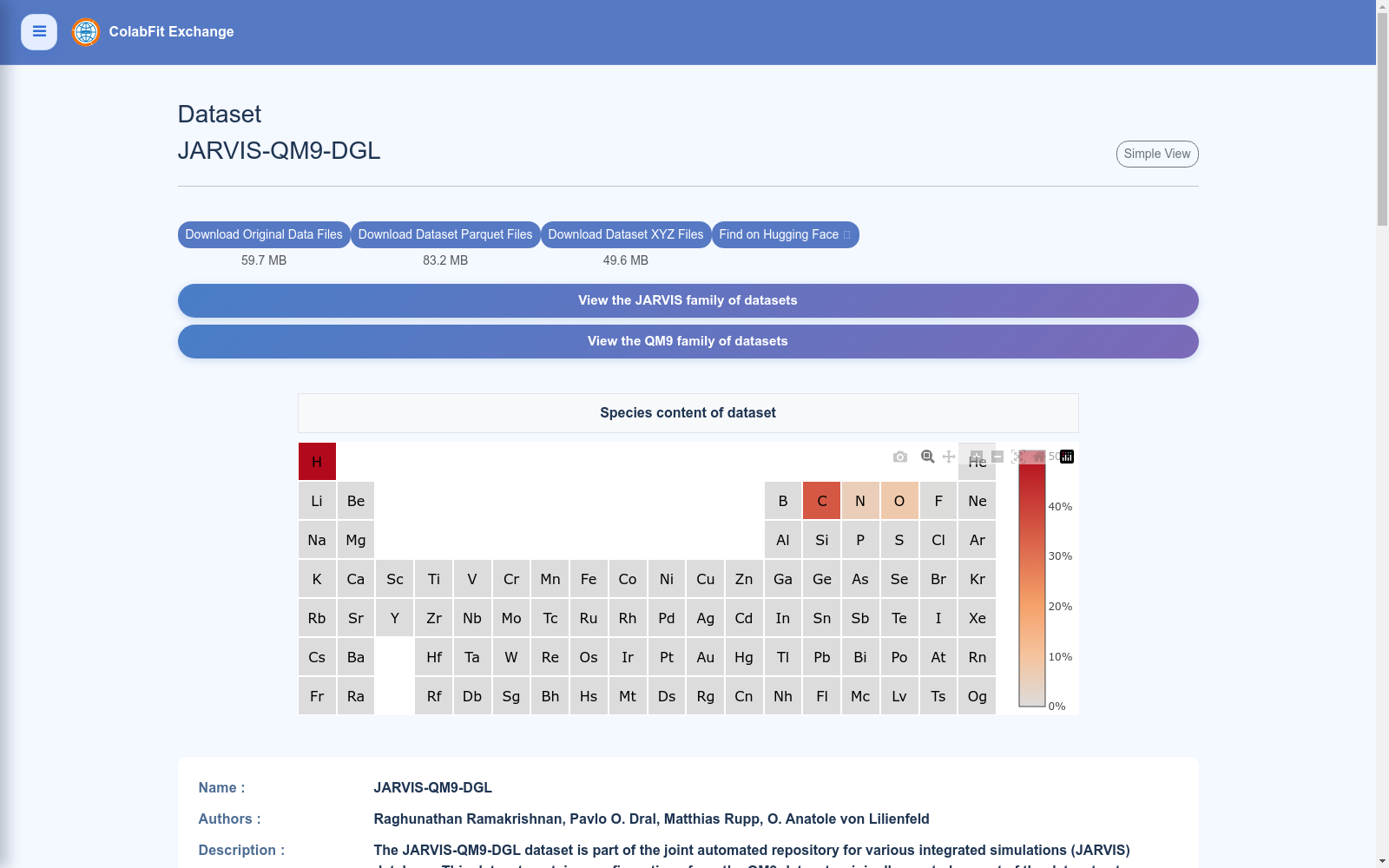Viewport: 1389px width, 868px height.
Task: Click the Li element cell
Action: click(x=317, y=501)
